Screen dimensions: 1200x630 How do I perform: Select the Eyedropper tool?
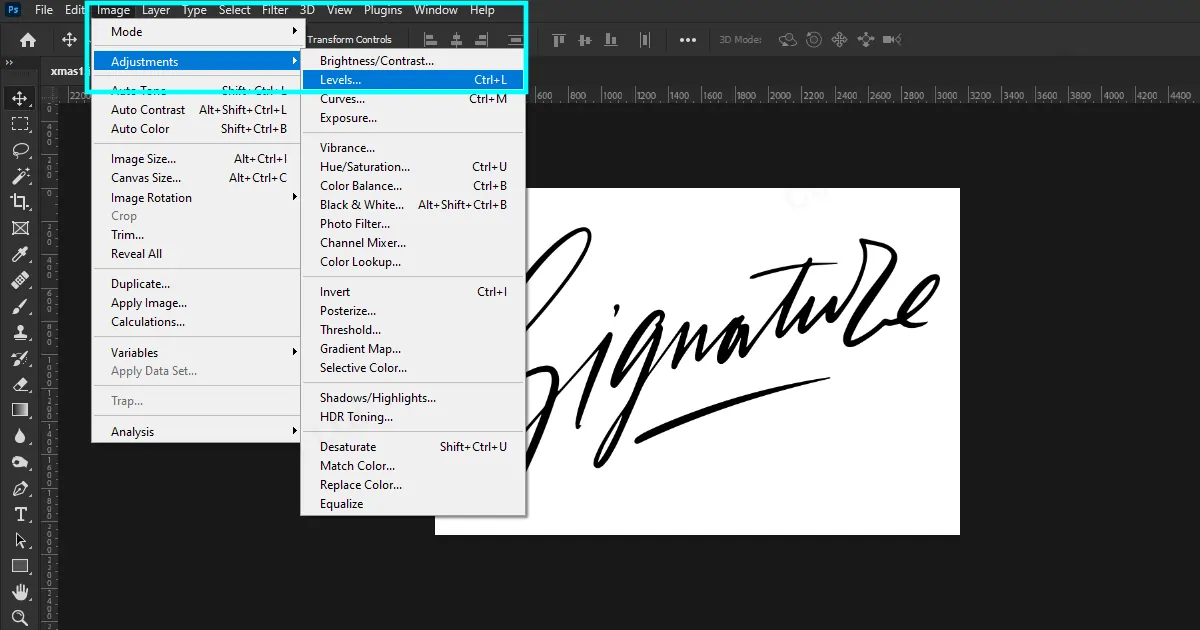[20, 254]
